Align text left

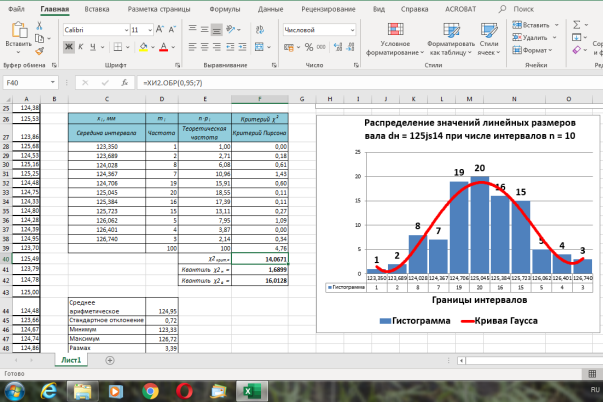point(192,47)
